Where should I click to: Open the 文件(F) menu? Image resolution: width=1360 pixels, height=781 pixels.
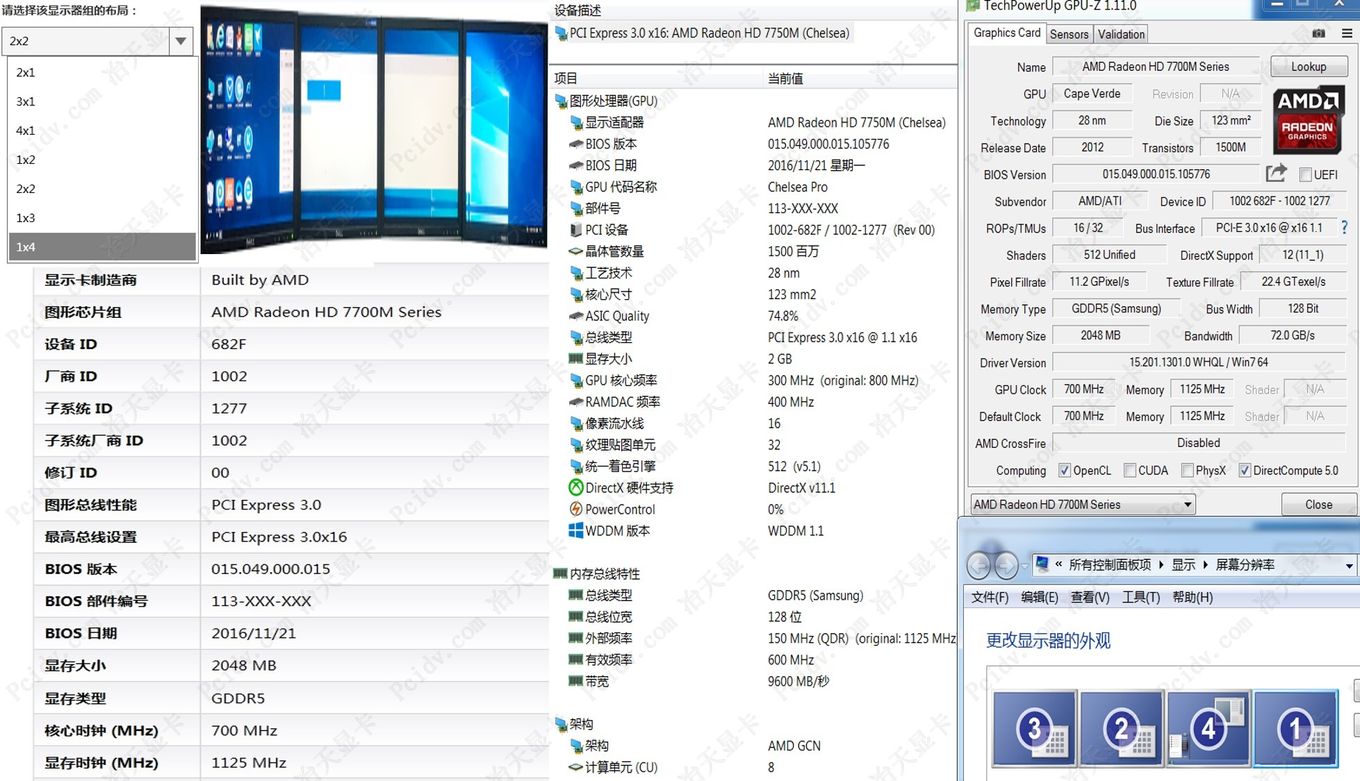(990, 597)
